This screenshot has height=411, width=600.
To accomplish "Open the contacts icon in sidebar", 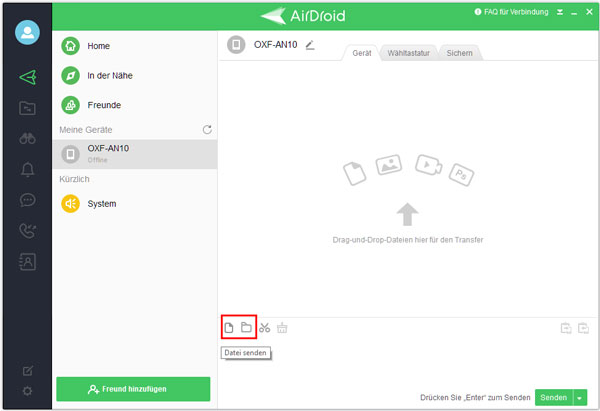I will point(27,262).
